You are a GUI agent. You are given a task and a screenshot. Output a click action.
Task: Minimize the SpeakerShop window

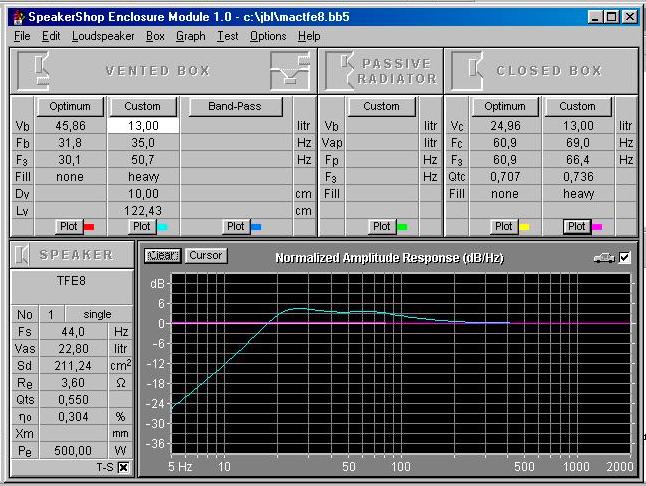coord(595,17)
